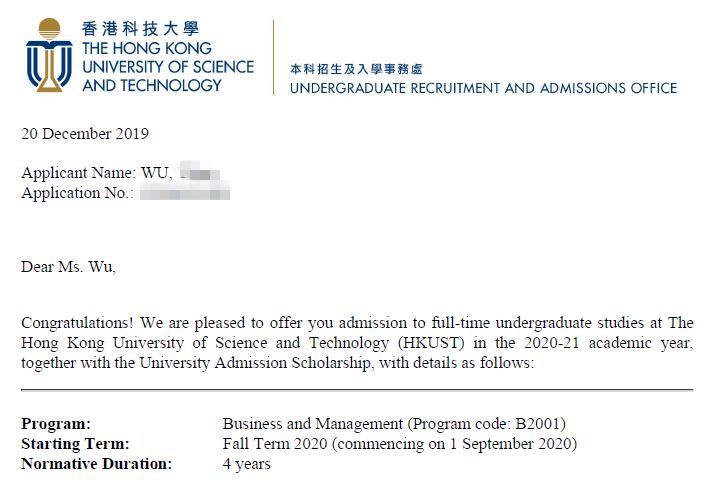Click the bold Program label

[x=56, y=424]
